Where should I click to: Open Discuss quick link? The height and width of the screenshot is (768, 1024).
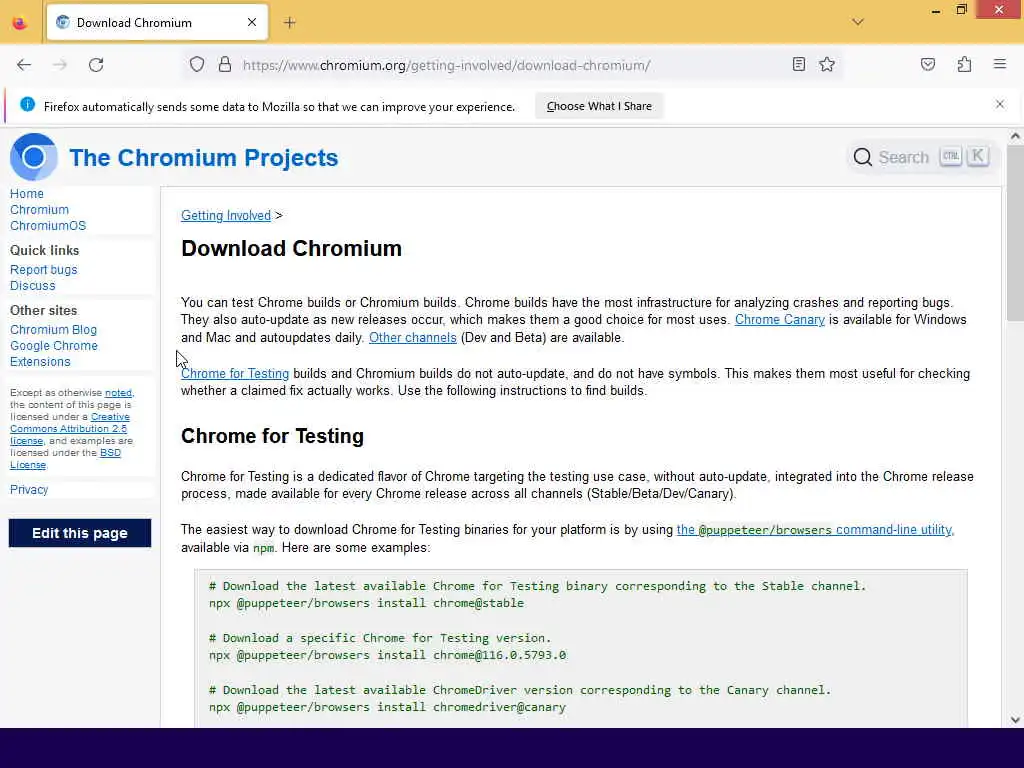point(33,285)
